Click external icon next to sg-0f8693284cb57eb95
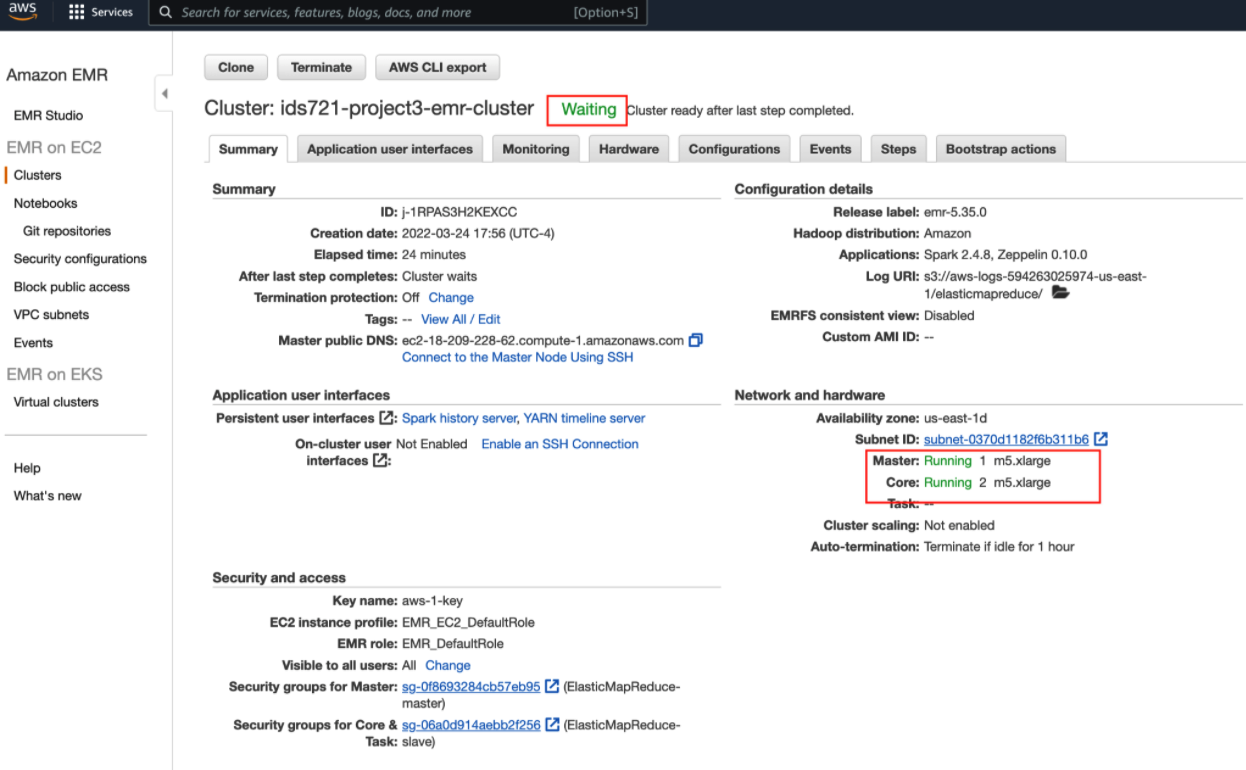This screenshot has width=1246, height=770. point(552,686)
